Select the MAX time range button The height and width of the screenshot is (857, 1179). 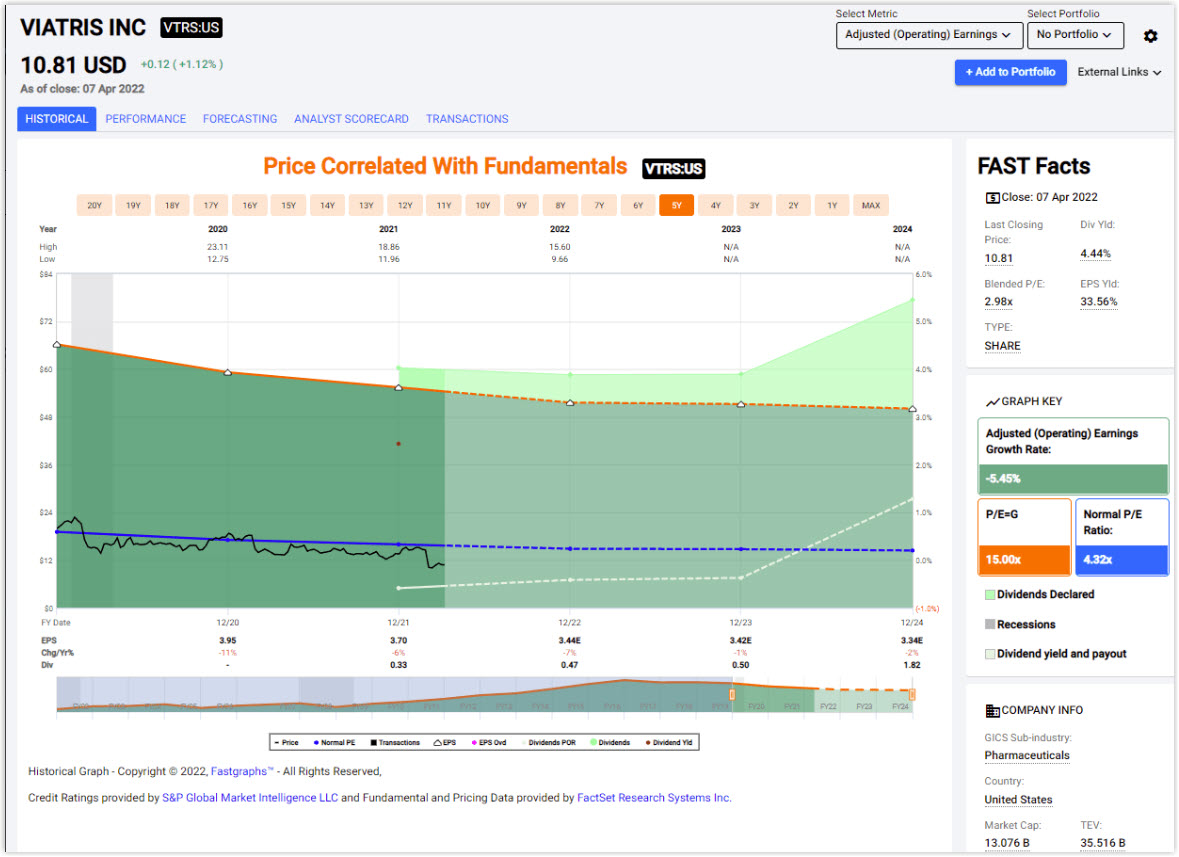(870, 204)
